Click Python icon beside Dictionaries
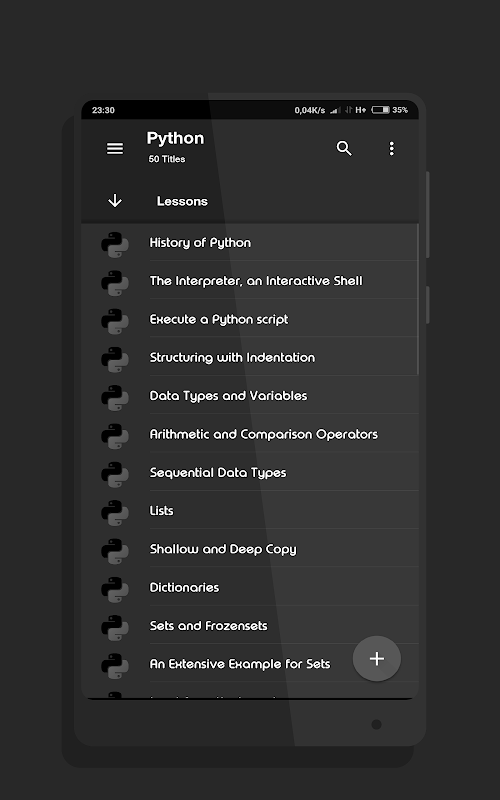Viewport: 500px width, 800px height. coord(115,589)
